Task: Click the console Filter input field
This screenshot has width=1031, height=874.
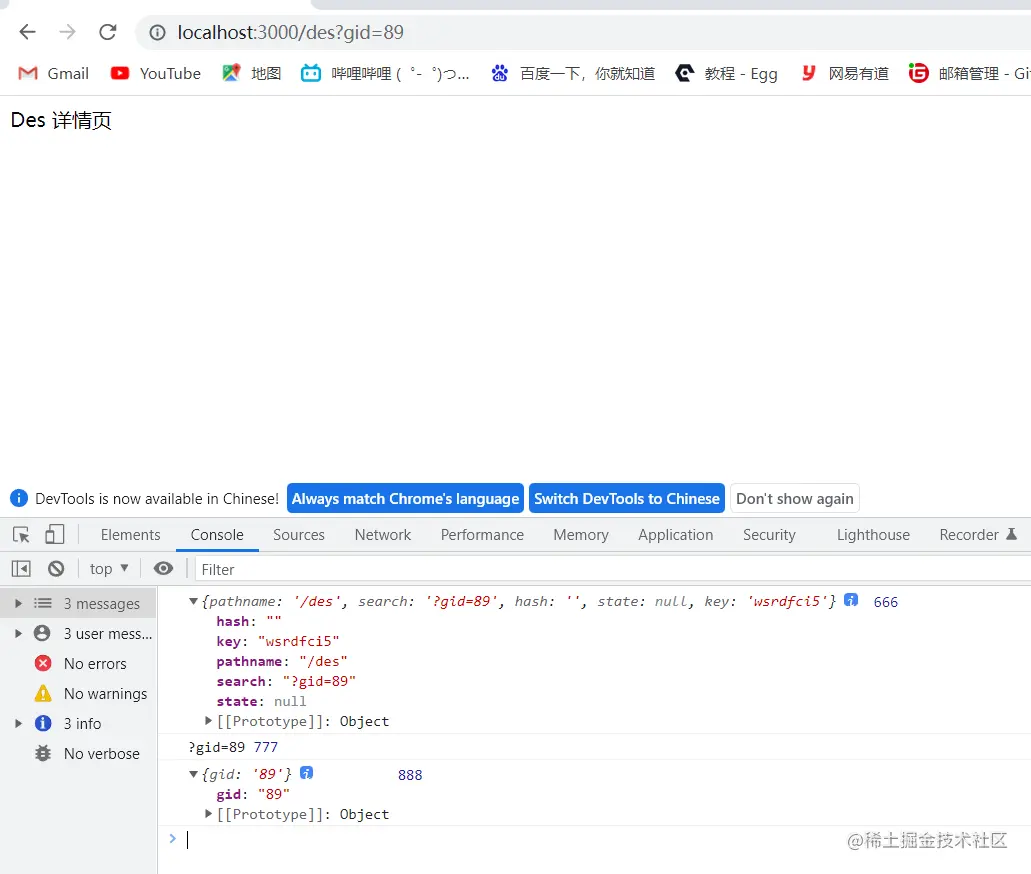Action: pos(611,570)
